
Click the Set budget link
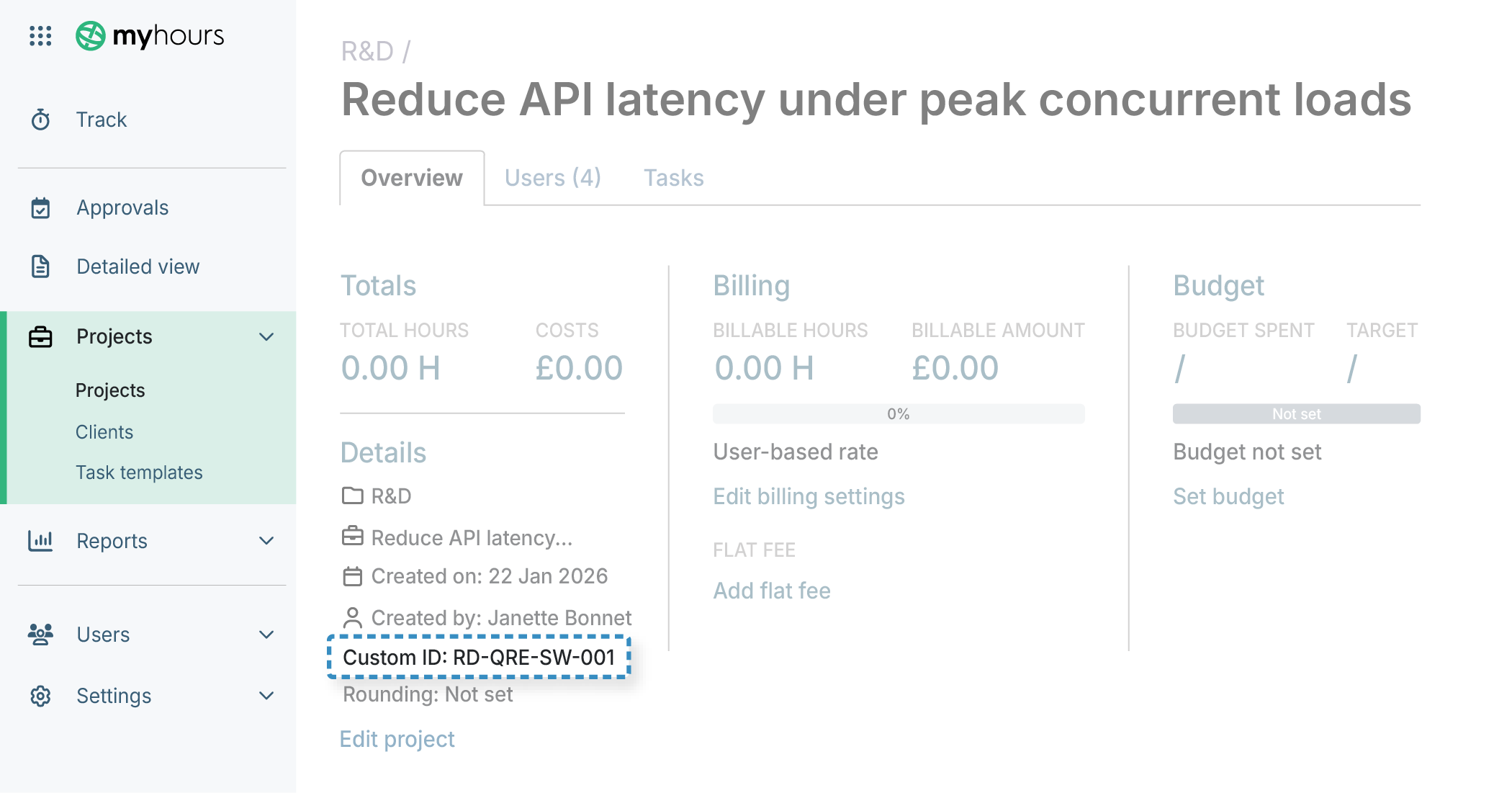(x=1228, y=496)
